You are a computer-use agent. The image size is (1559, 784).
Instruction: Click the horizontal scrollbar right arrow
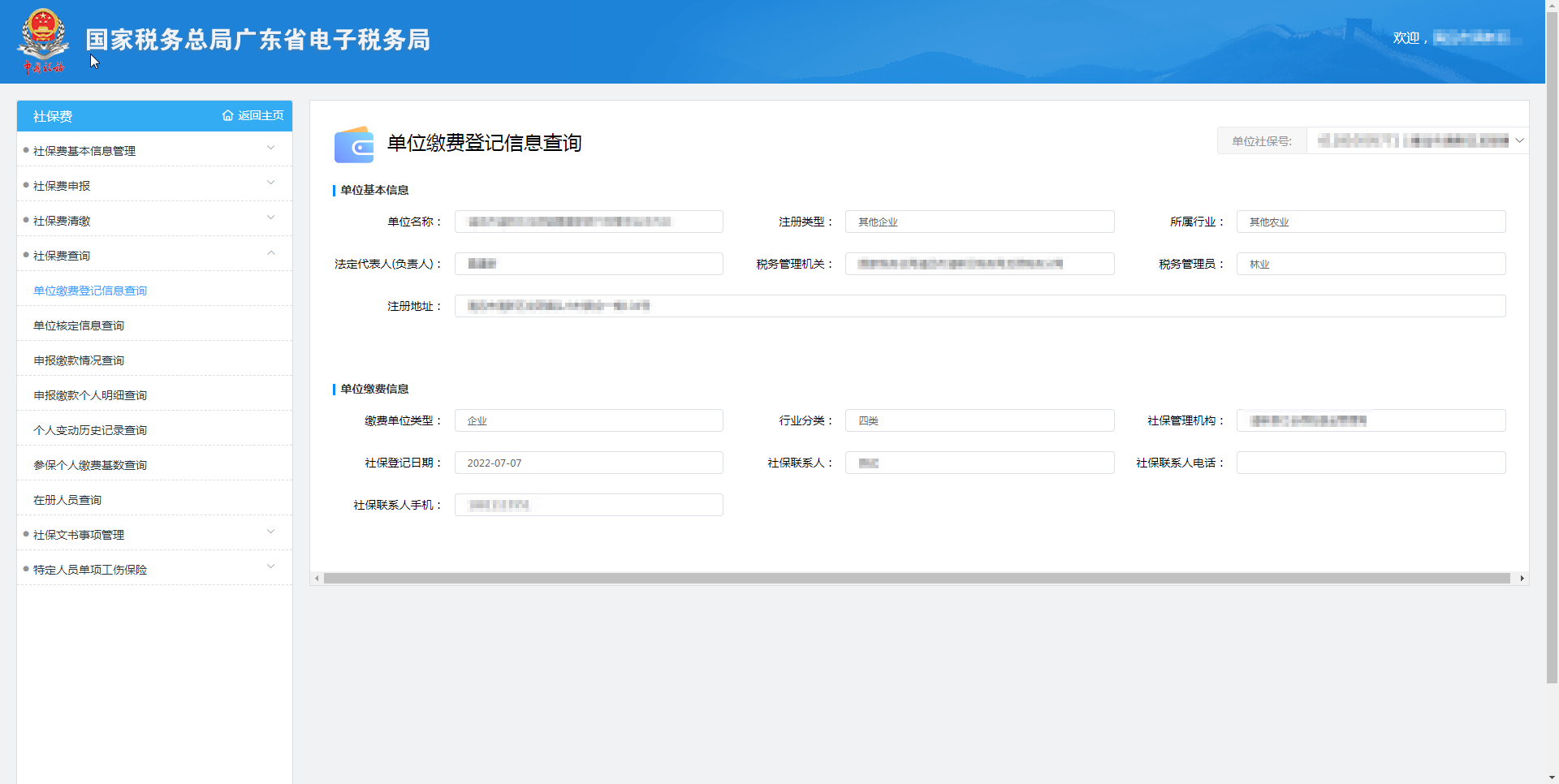coord(1522,579)
